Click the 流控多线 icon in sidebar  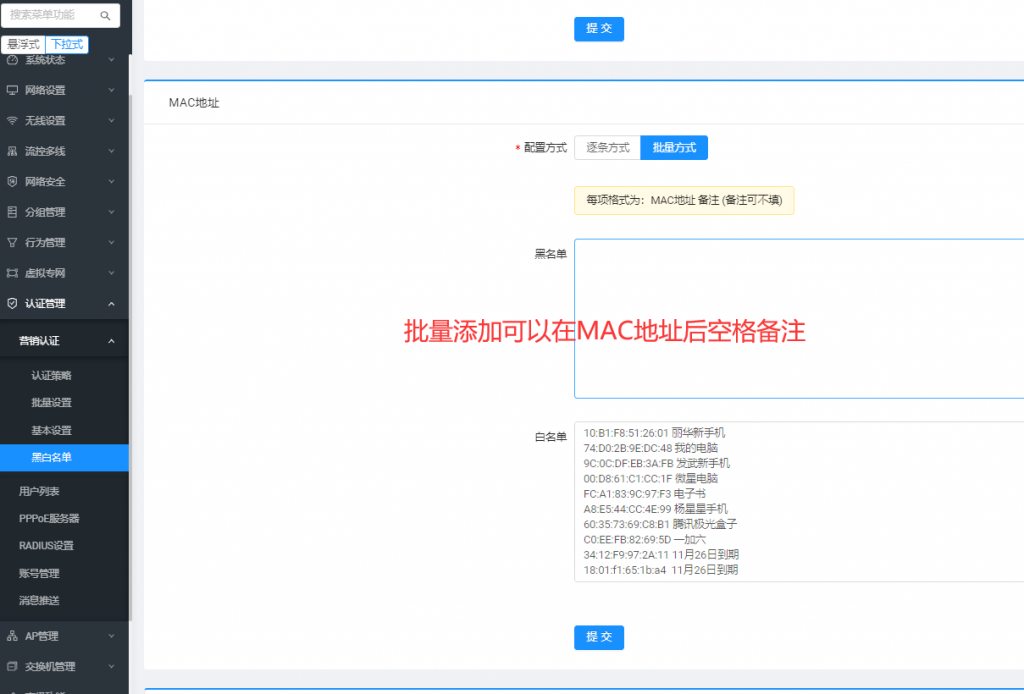pos(12,152)
